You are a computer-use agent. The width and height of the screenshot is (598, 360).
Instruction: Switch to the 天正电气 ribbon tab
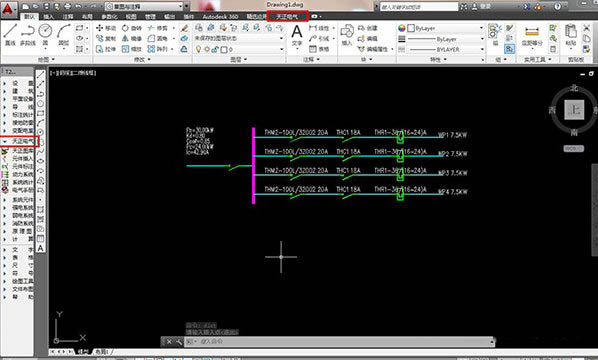pyautogui.click(x=287, y=16)
